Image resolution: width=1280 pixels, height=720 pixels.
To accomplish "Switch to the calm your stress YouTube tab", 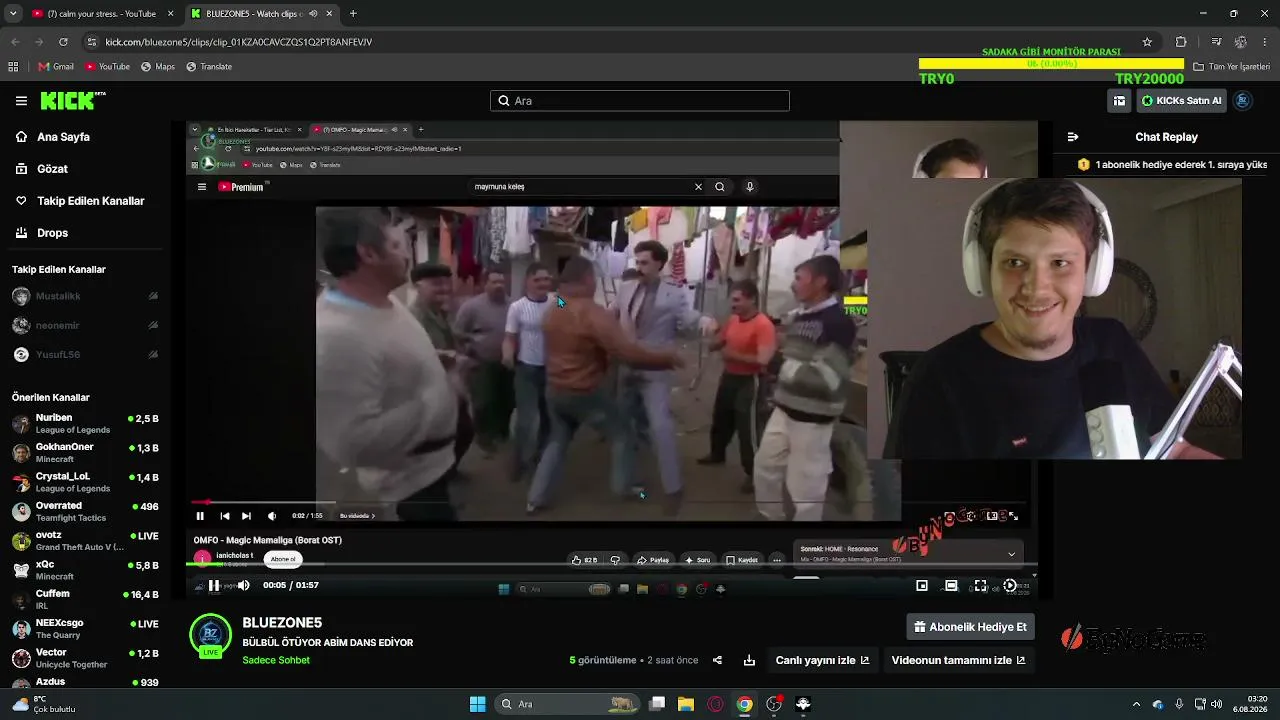I will [x=101, y=14].
